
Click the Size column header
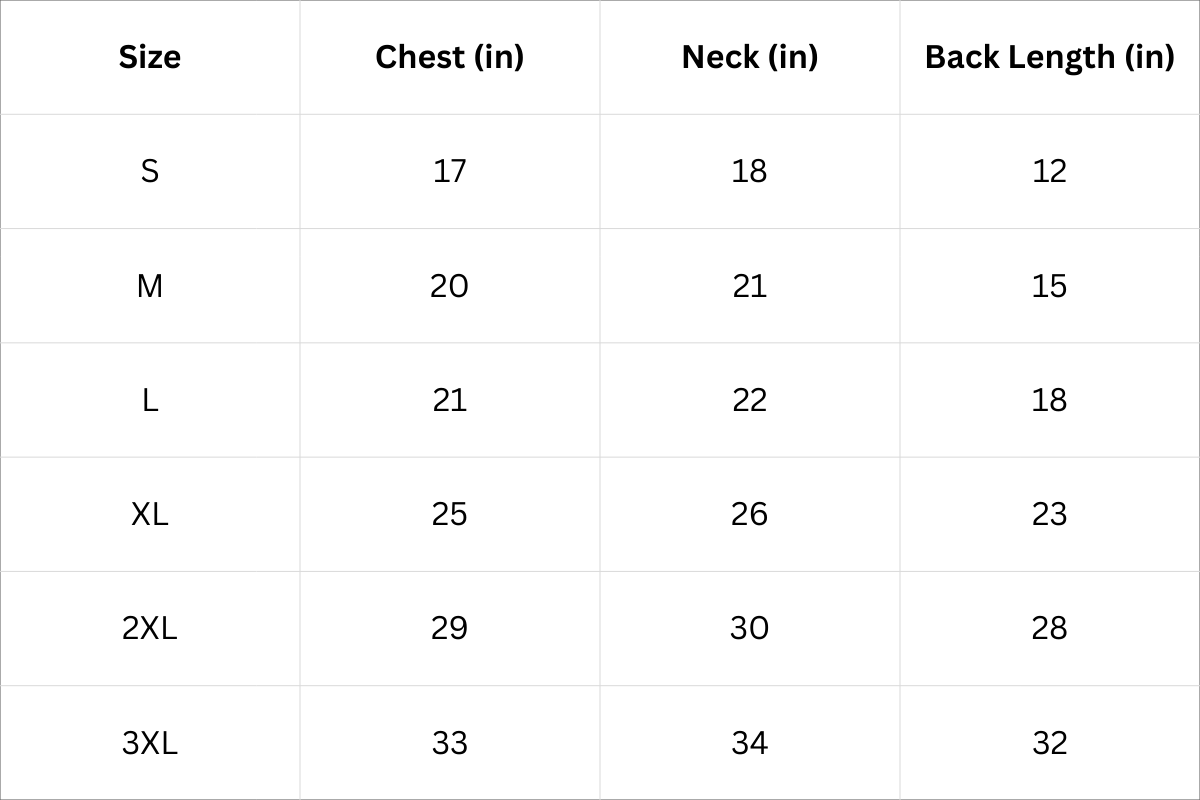coord(150,57)
